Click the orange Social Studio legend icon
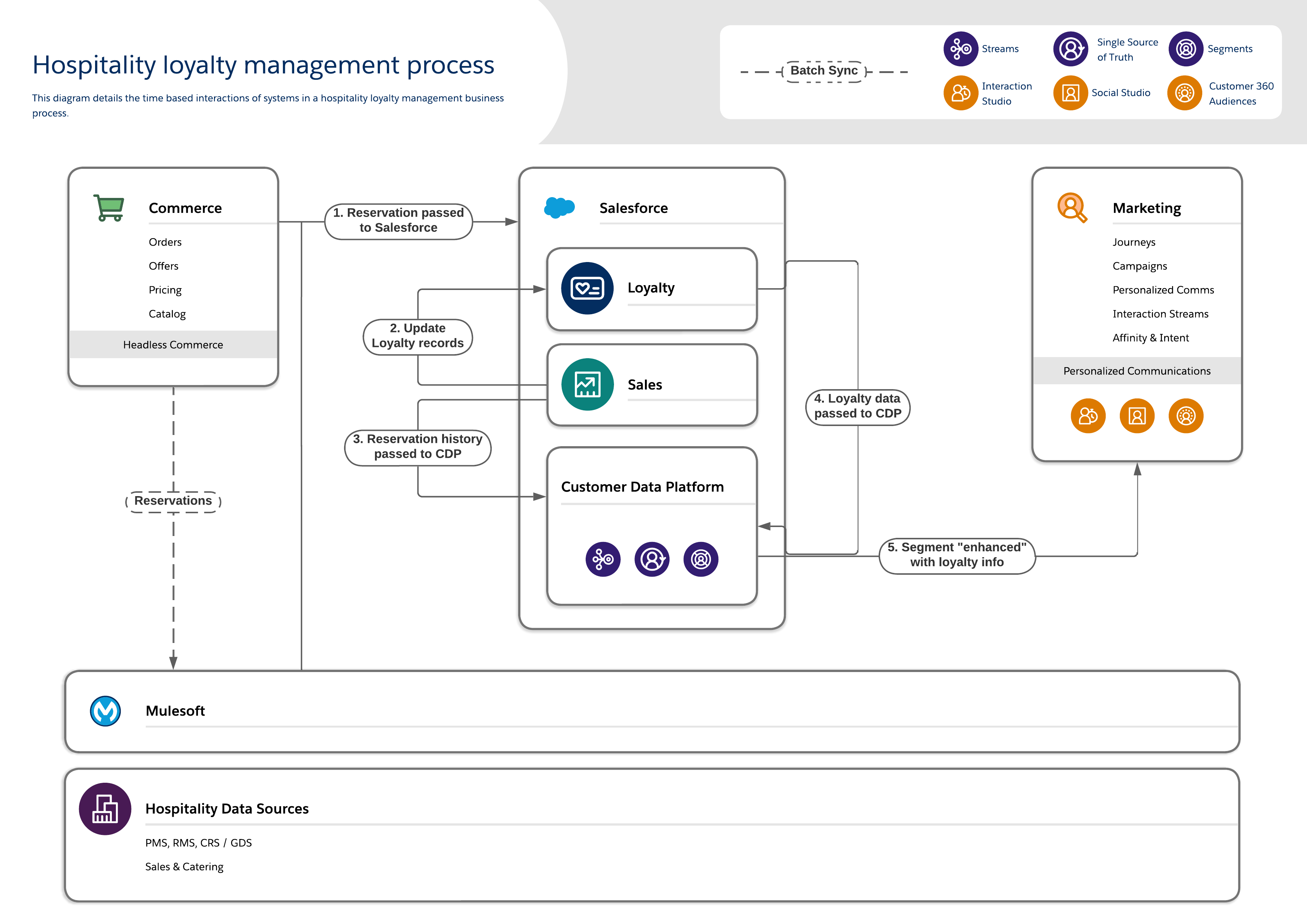 coord(1070,93)
